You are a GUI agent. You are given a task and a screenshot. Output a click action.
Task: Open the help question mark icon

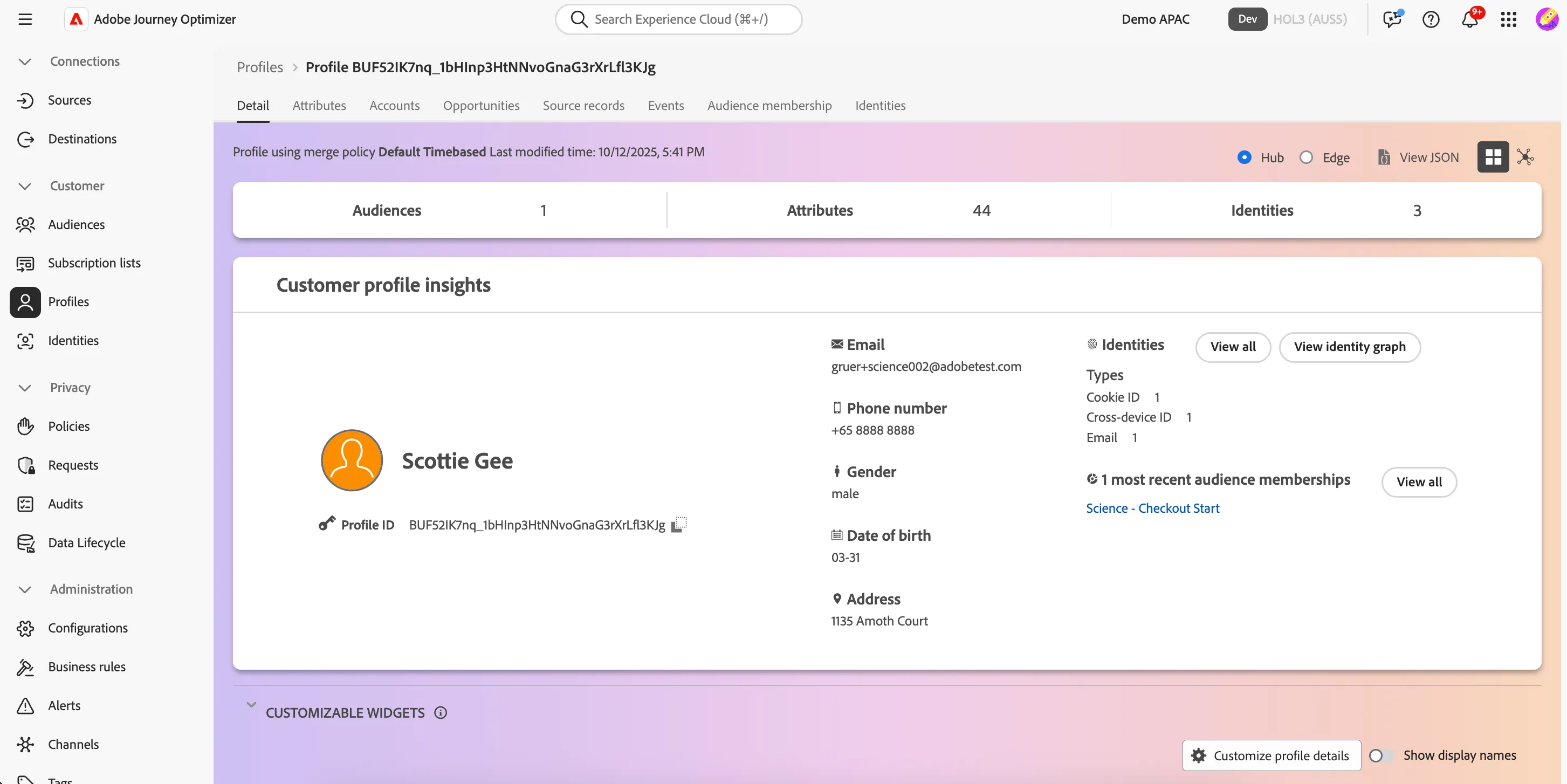(1431, 19)
